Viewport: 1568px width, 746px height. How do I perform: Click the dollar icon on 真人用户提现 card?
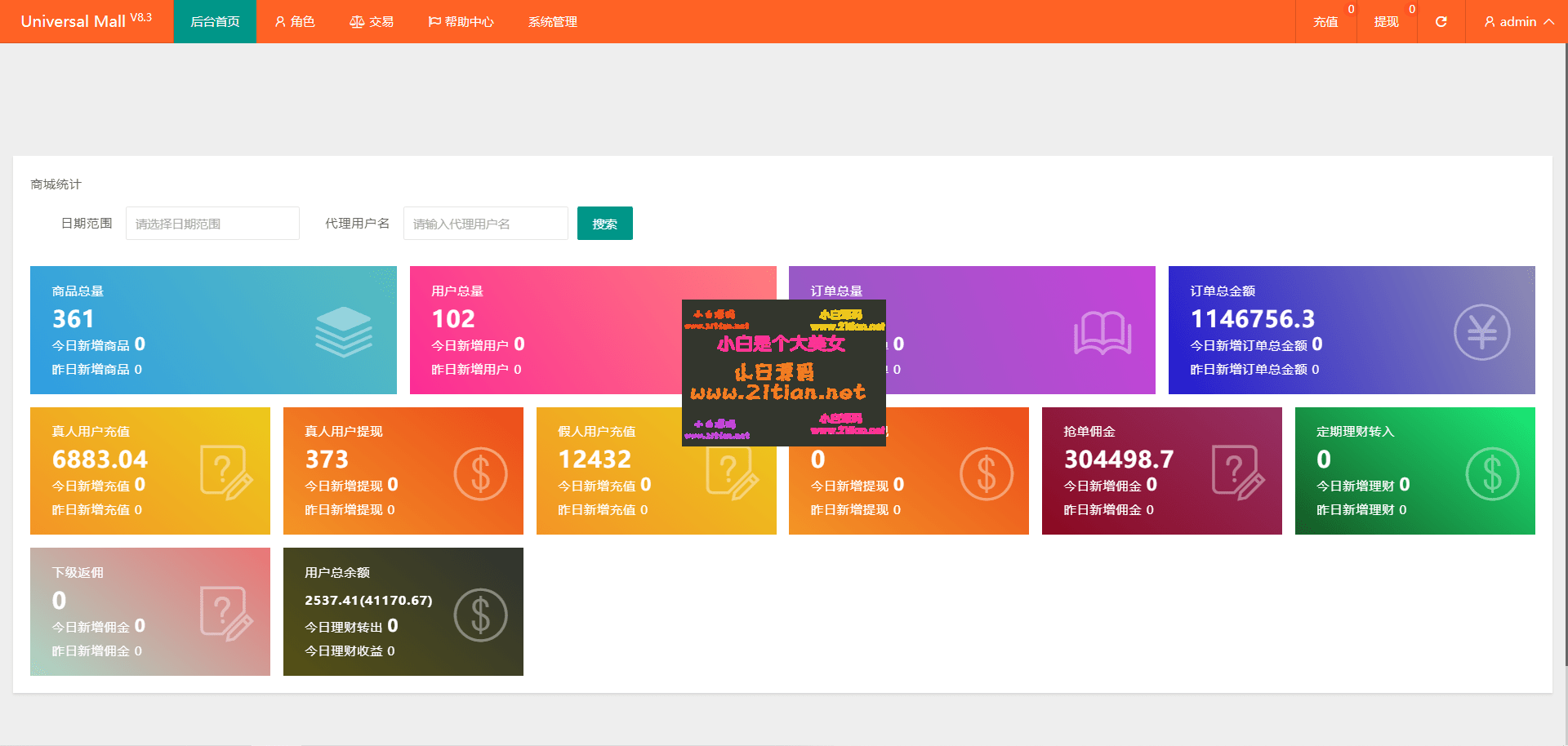tap(480, 472)
